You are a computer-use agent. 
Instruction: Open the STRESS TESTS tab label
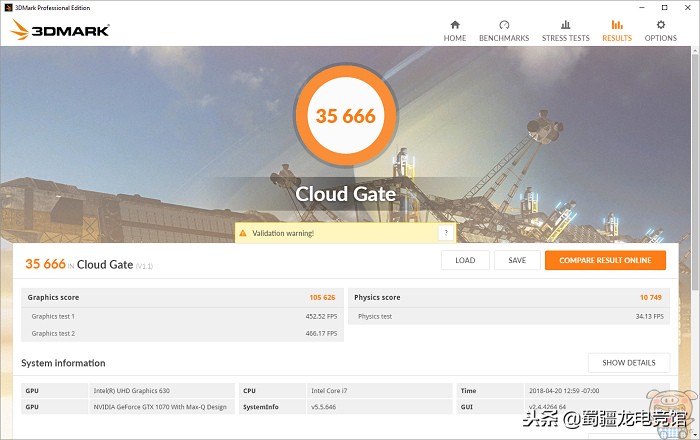[x=566, y=38]
